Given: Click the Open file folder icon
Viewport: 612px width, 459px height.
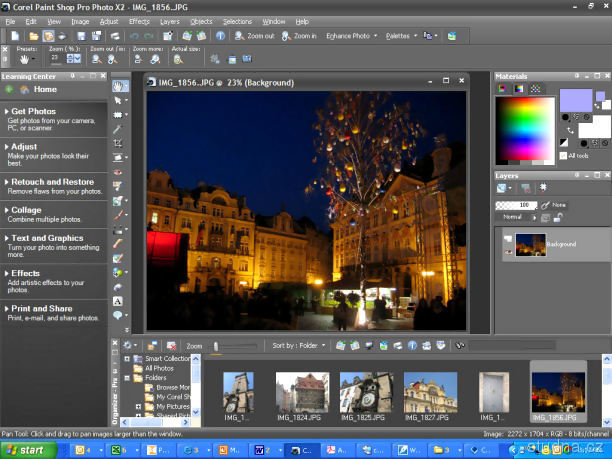Looking at the screenshot, I should tap(33, 36).
